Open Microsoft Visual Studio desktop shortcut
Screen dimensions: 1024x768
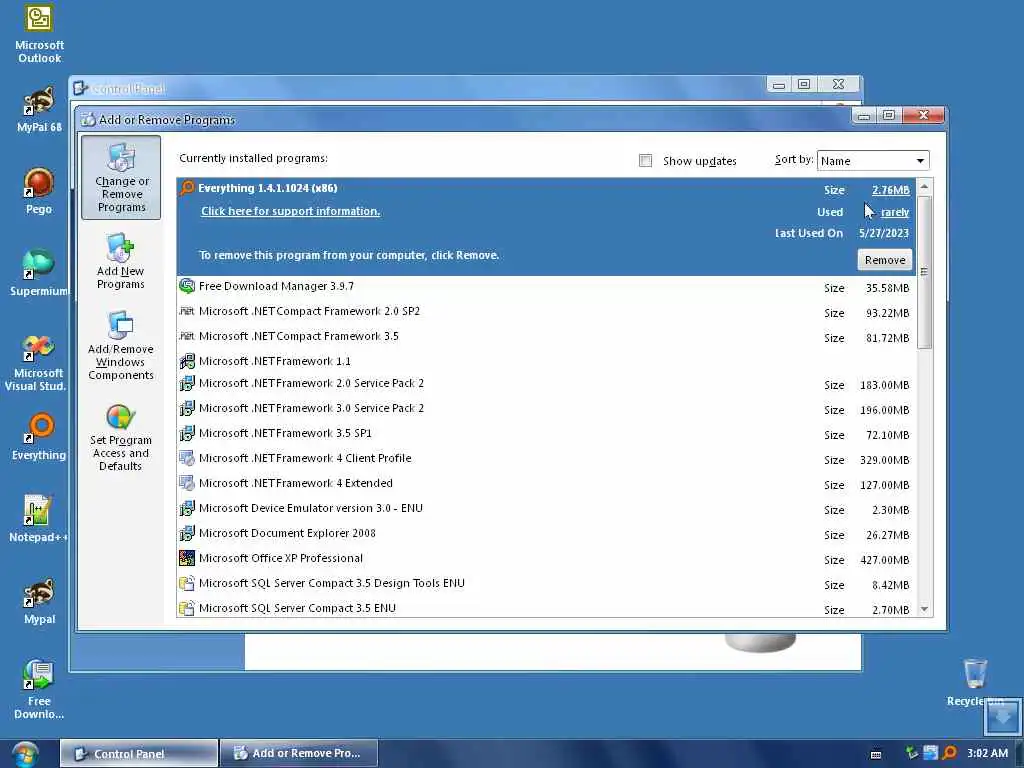pos(37,362)
